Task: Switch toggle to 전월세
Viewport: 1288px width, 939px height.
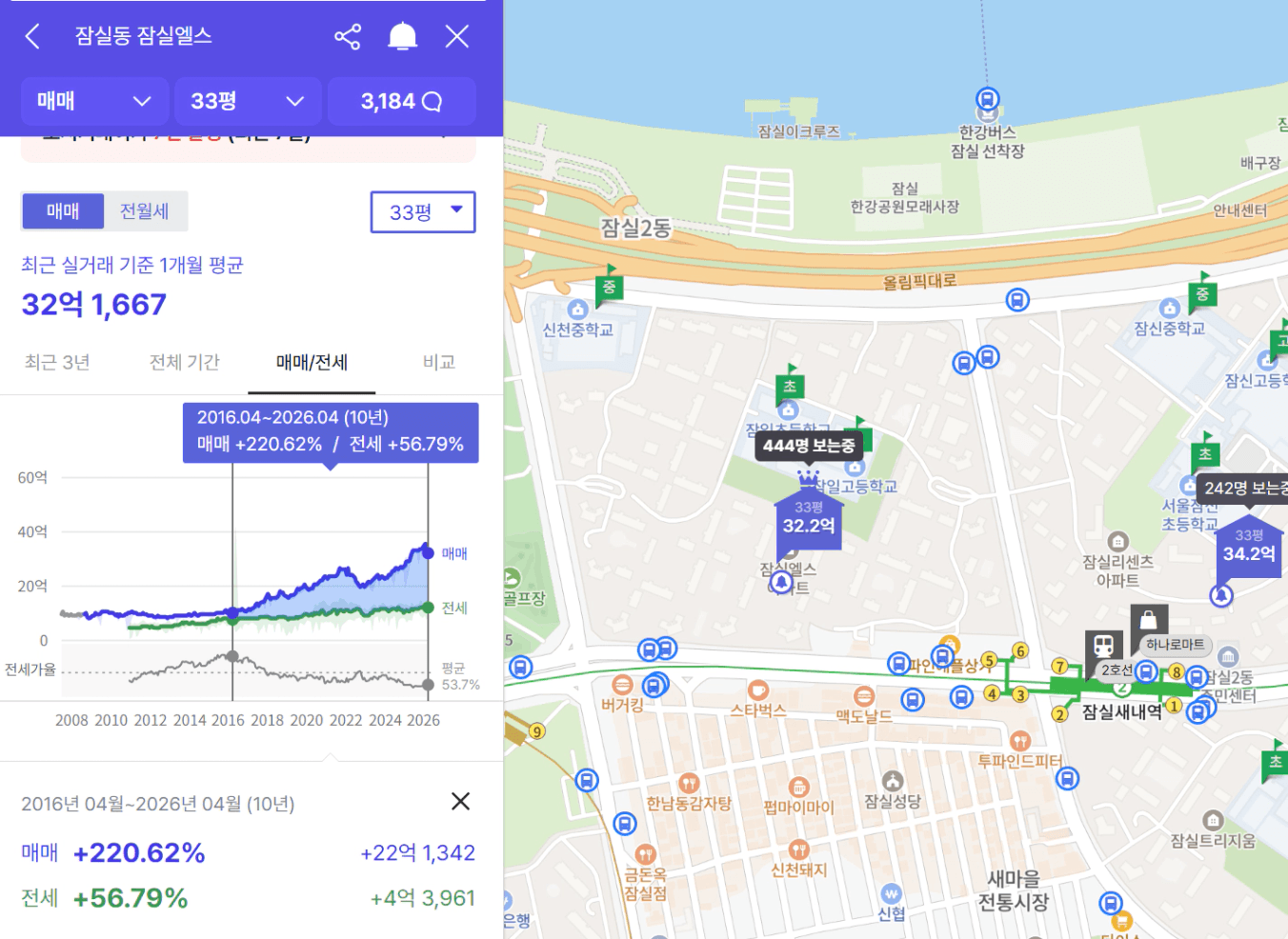Action: 144,211
